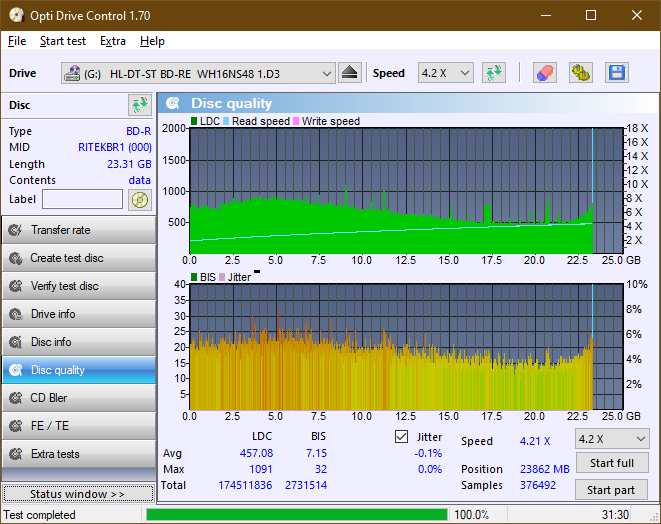This screenshot has height=524, width=661.
Task: Open the Transfer rate test
Action: coord(79,230)
